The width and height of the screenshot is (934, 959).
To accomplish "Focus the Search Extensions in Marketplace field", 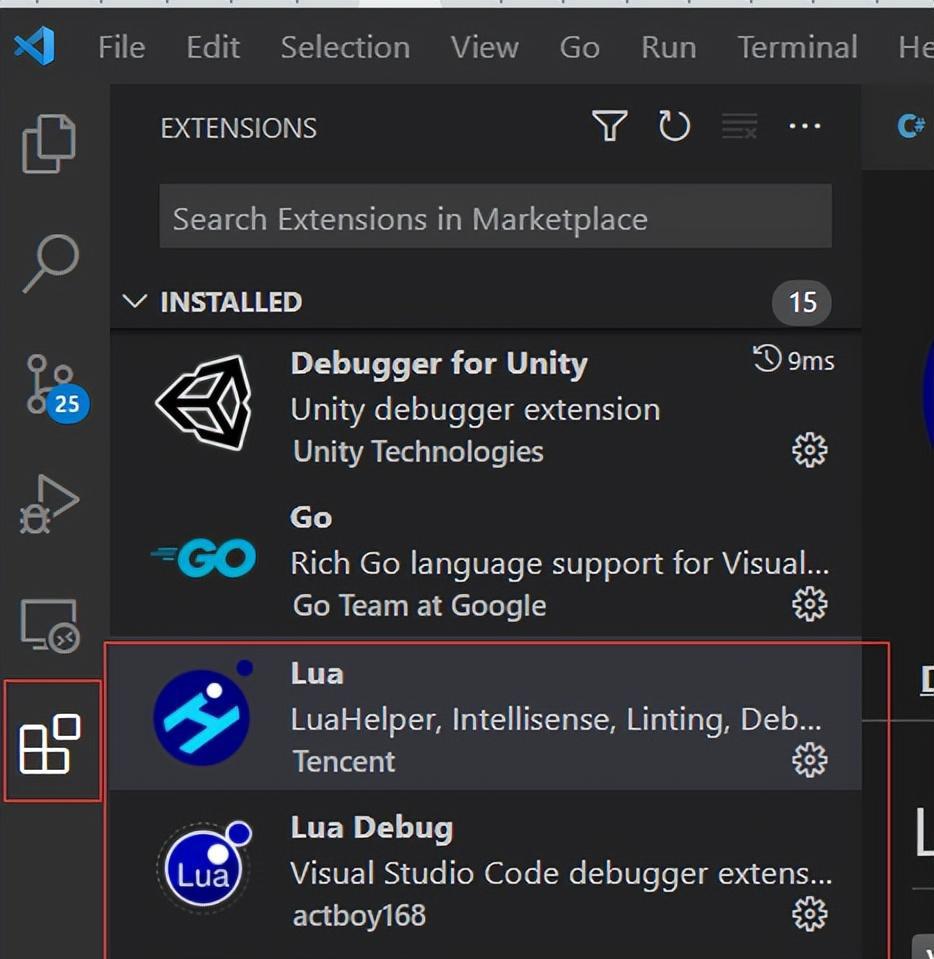I will (495, 216).
